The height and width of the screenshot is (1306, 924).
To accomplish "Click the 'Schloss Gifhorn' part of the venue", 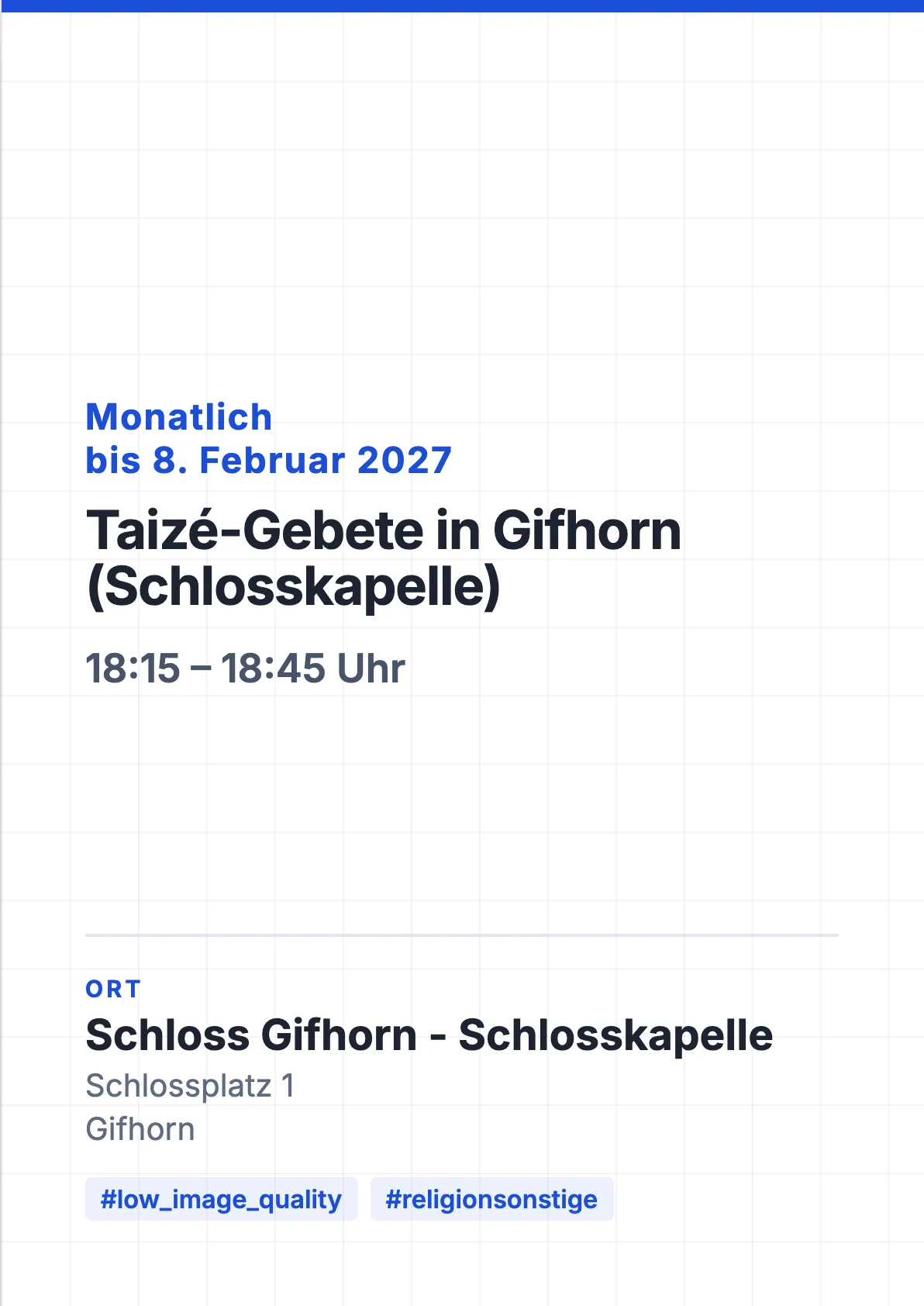I will (x=251, y=1035).
